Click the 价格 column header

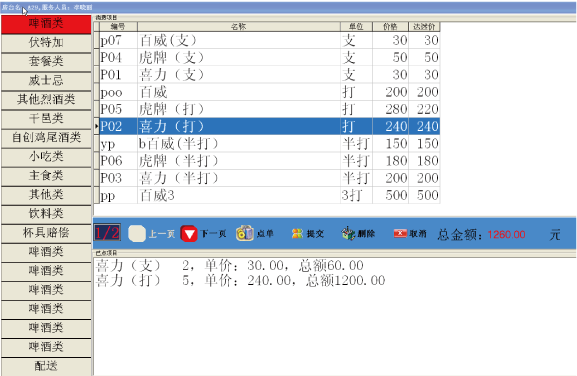coord(390,26)
